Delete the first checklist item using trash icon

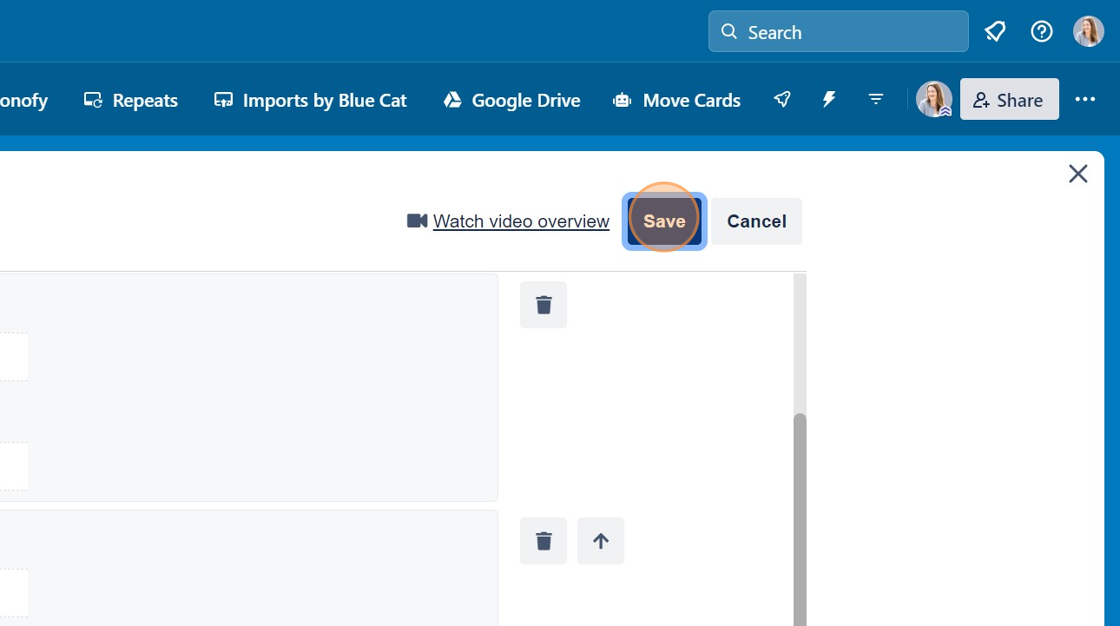(x=543, y=305)
